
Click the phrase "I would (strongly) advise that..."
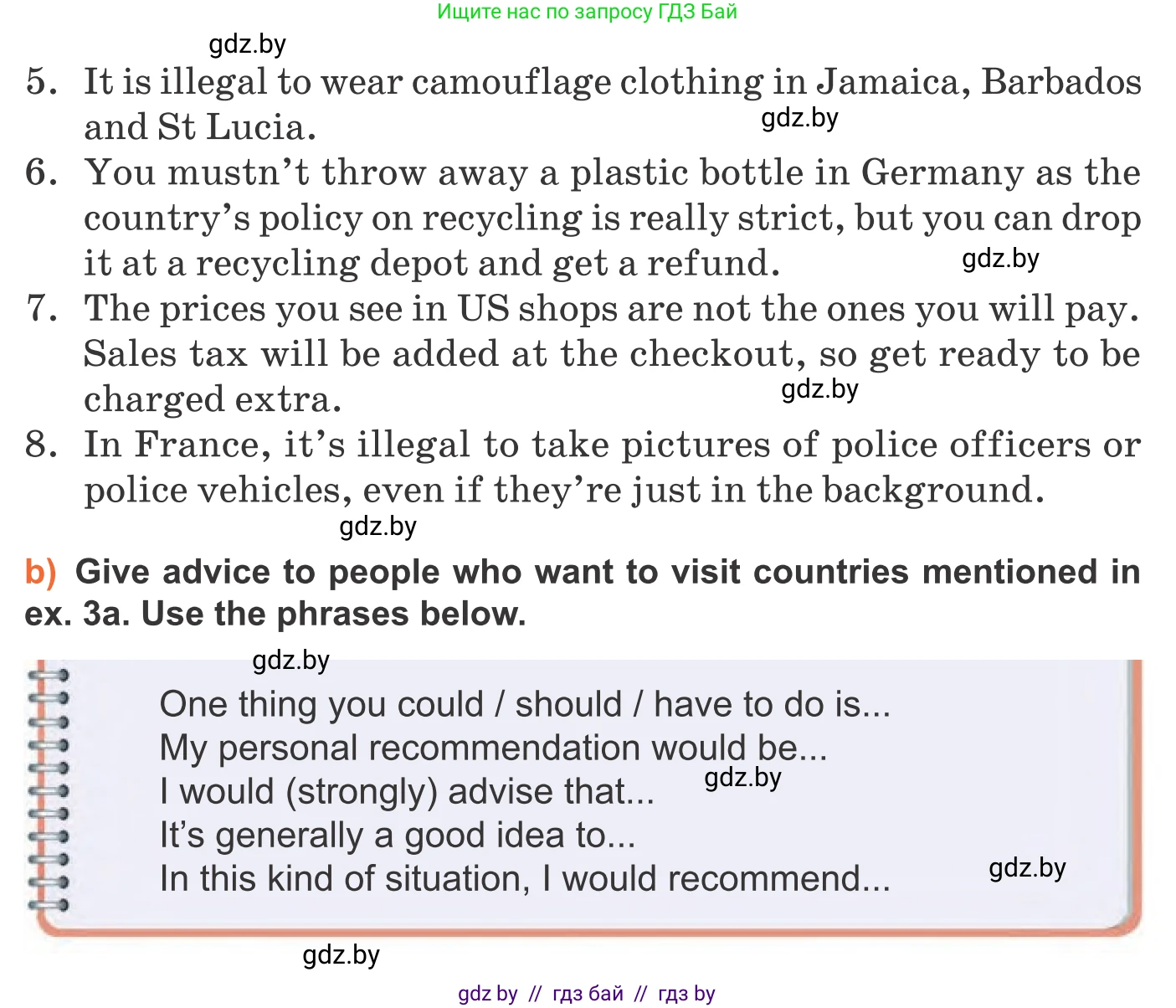407,792
